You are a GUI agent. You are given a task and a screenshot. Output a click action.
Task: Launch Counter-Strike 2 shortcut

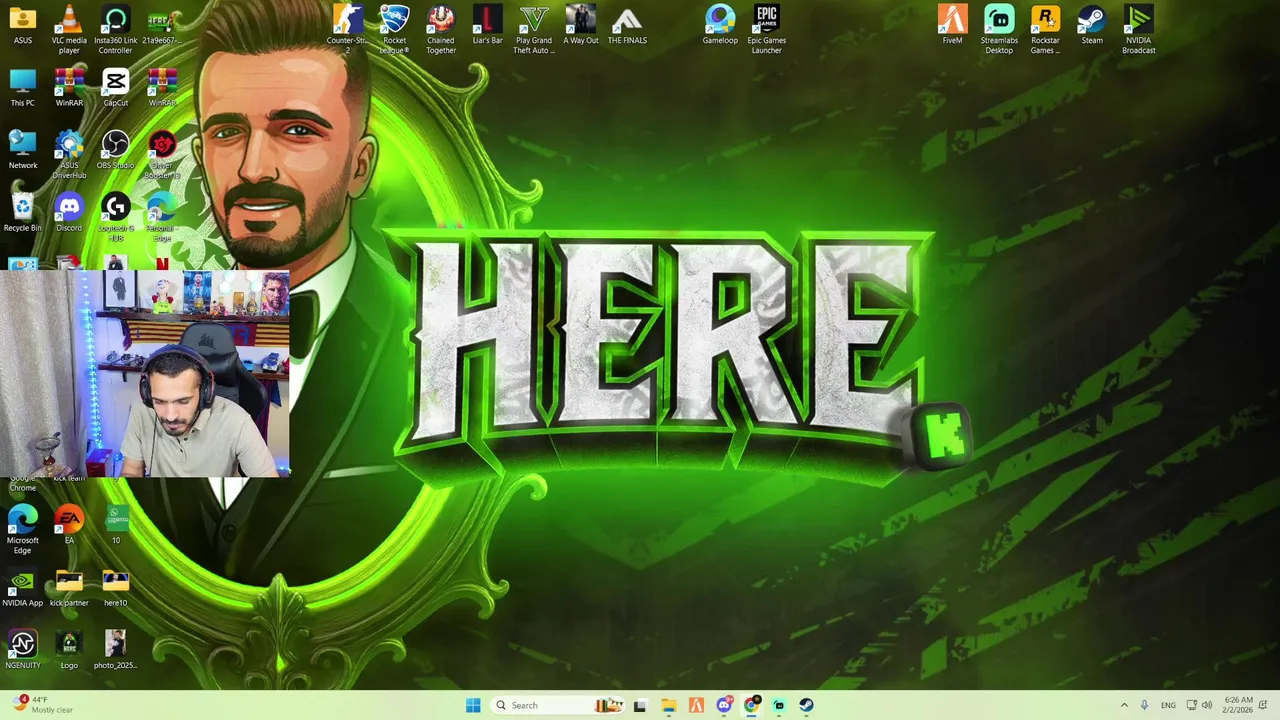pyautogui.click(x=347, y=29)
